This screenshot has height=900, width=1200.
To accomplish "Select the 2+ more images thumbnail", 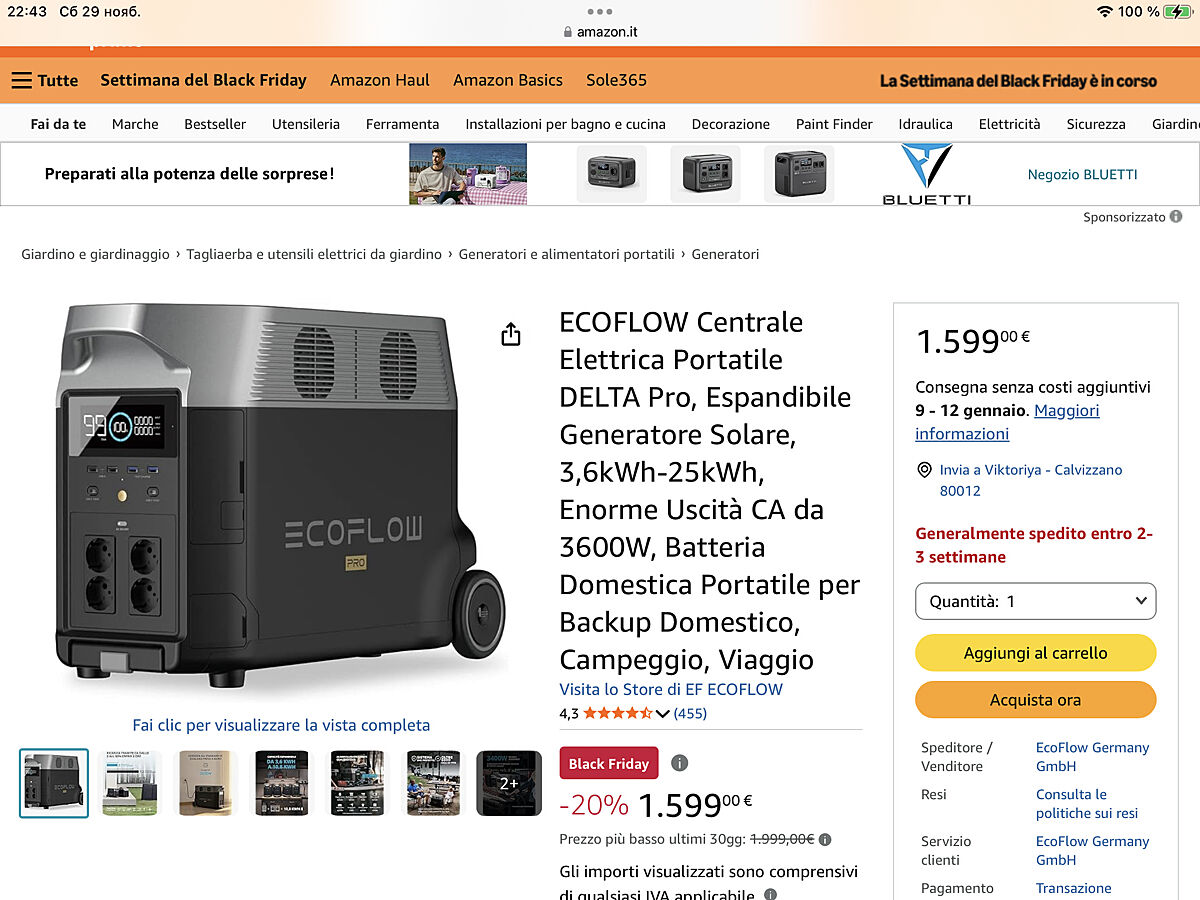I will [x=509, y=783].
